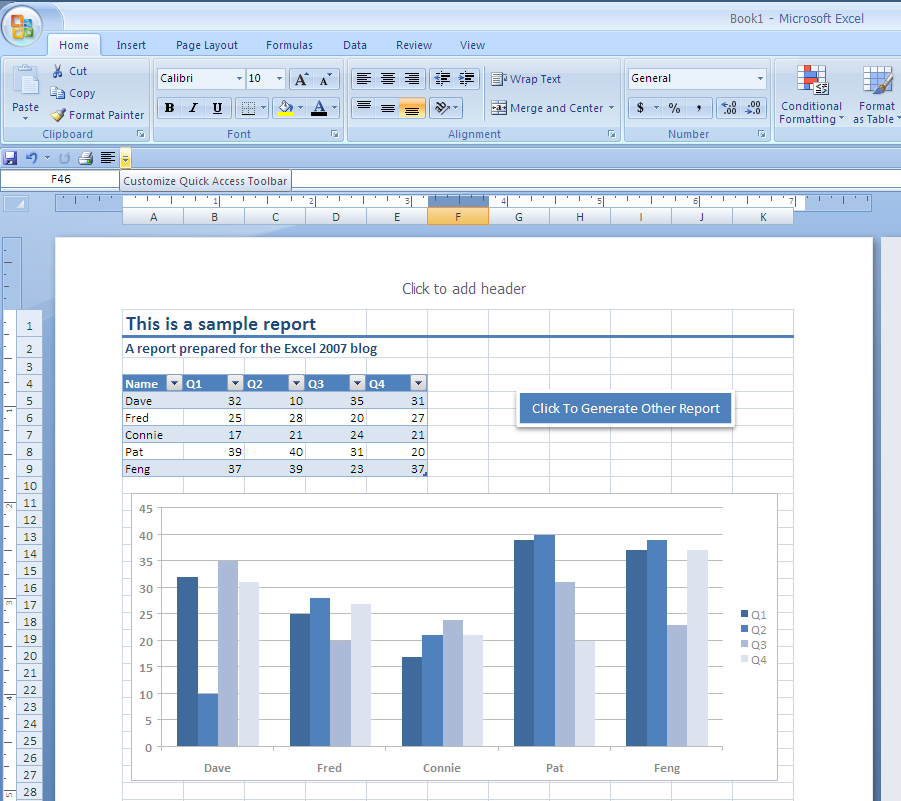The image size is (901, 801).
Task: Increase font size with Grow Font
Action: pyautogui.click(x=301, y=79)
